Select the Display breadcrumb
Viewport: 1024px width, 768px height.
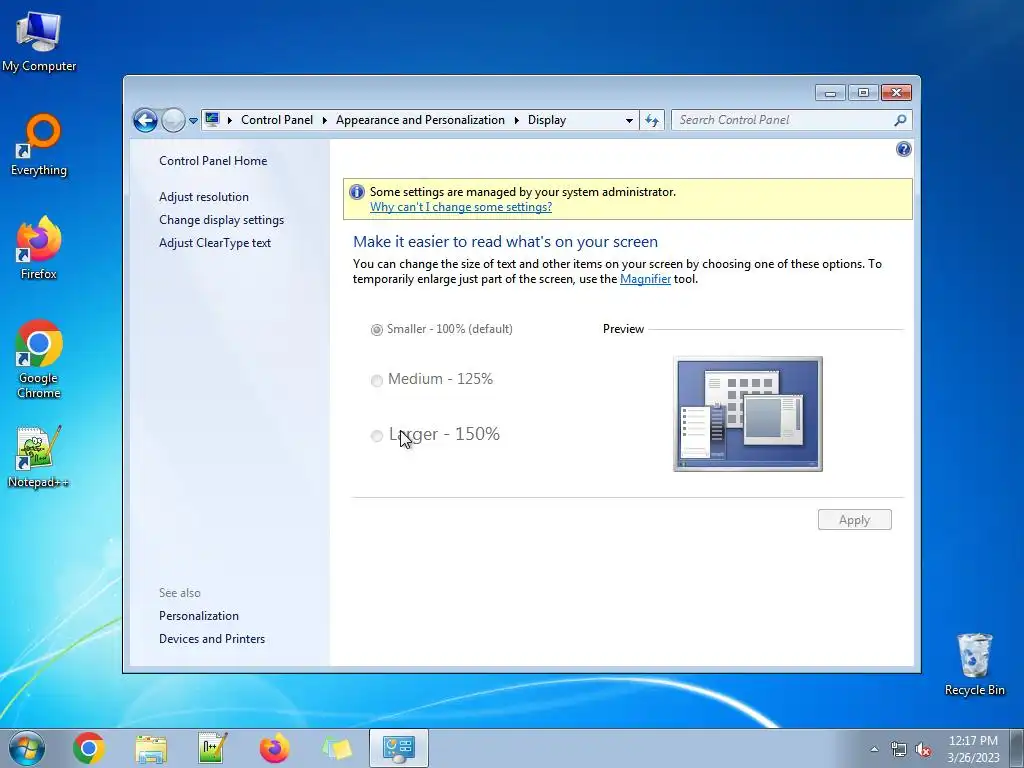click(547, 120)
